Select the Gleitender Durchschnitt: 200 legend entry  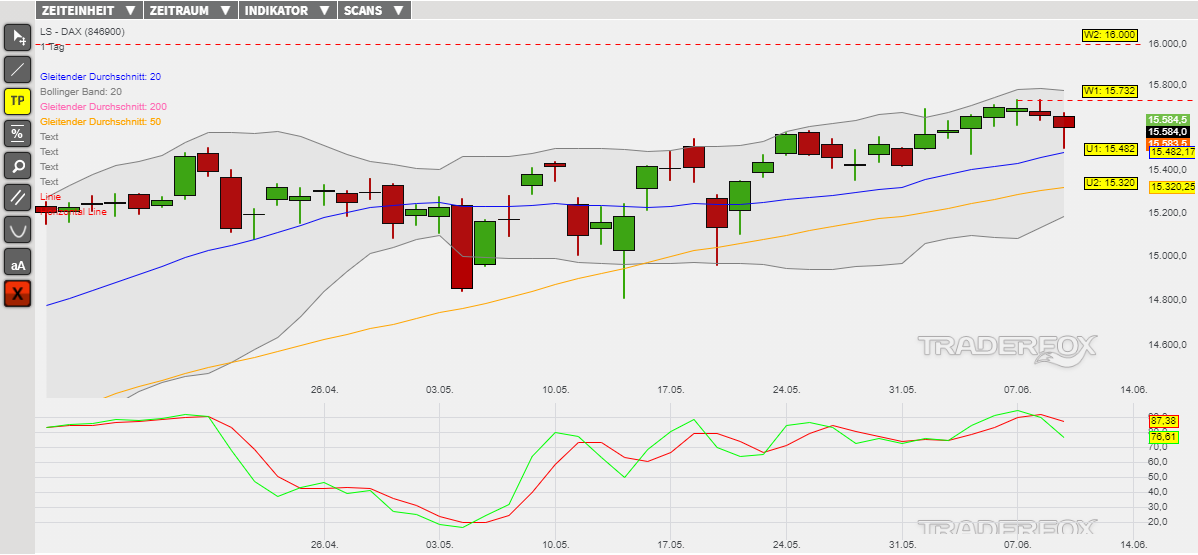point(103,107)
